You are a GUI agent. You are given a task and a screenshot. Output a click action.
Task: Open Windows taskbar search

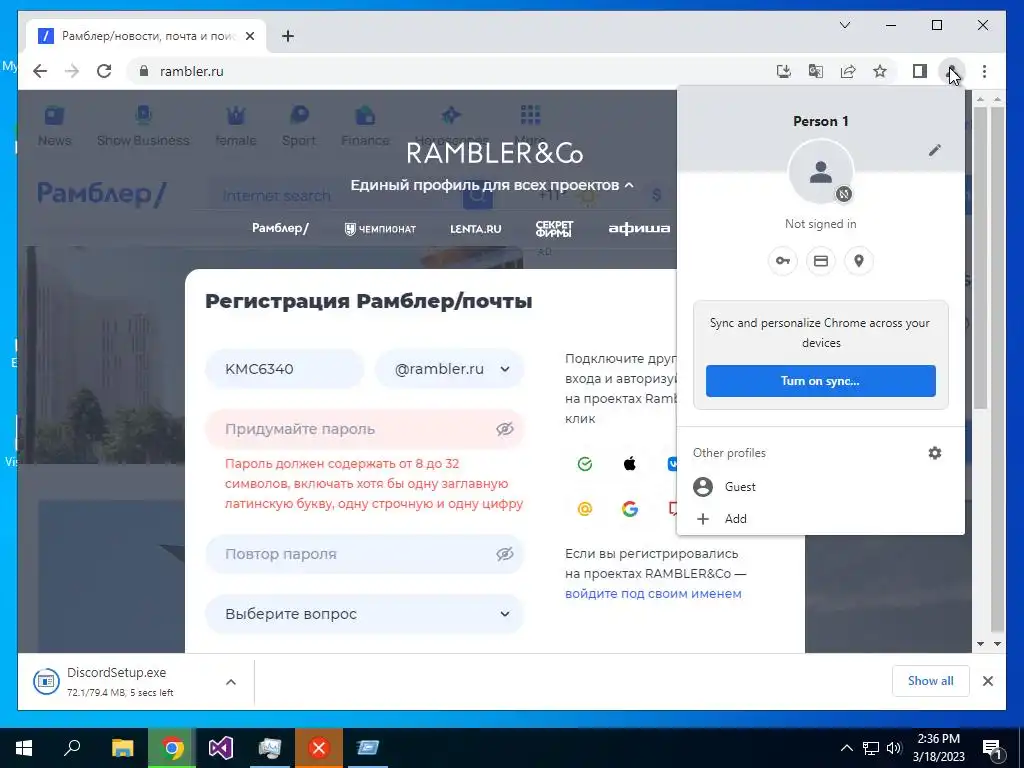(x=72, y=748)
